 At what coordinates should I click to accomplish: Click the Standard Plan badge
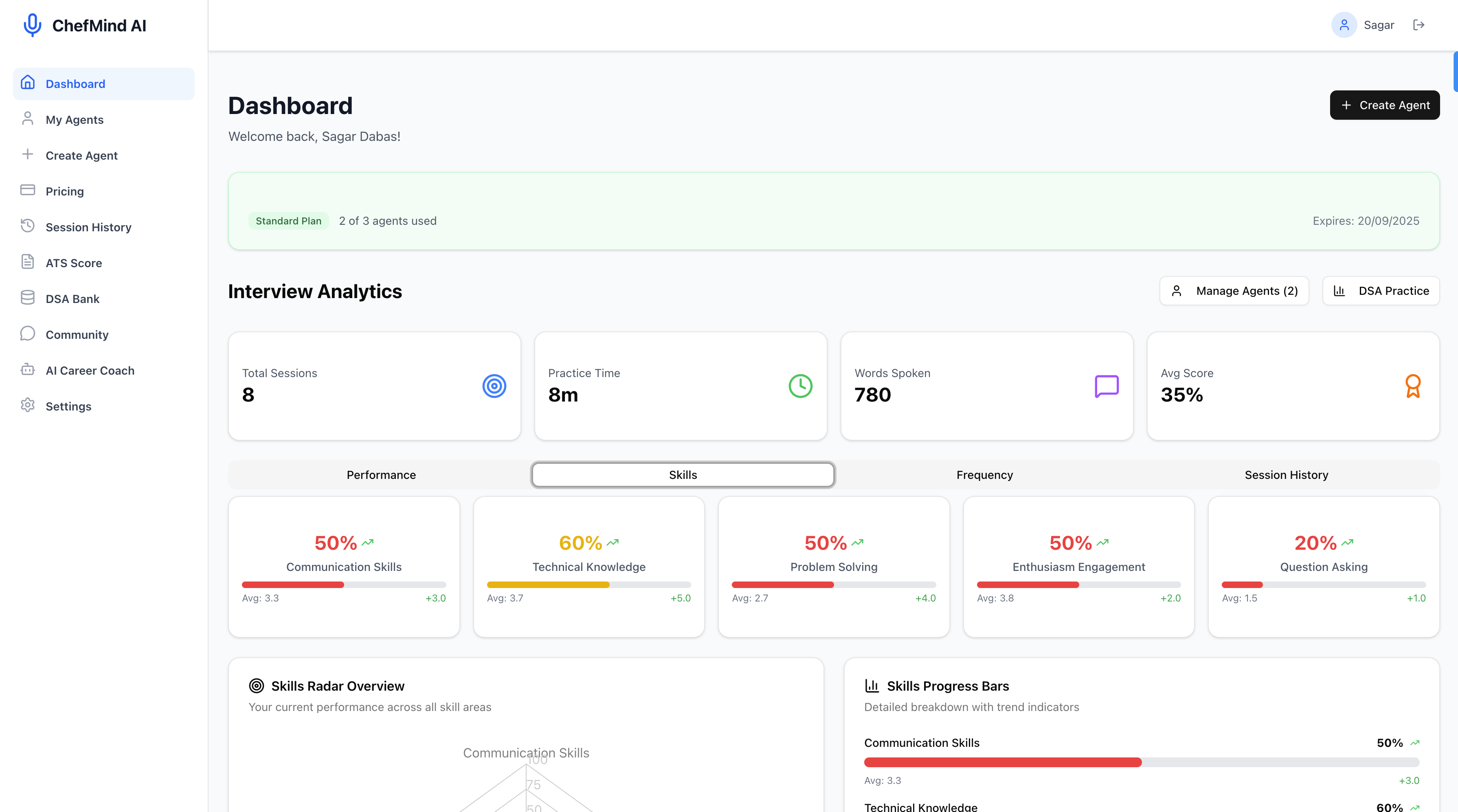[x=288, y=221]
